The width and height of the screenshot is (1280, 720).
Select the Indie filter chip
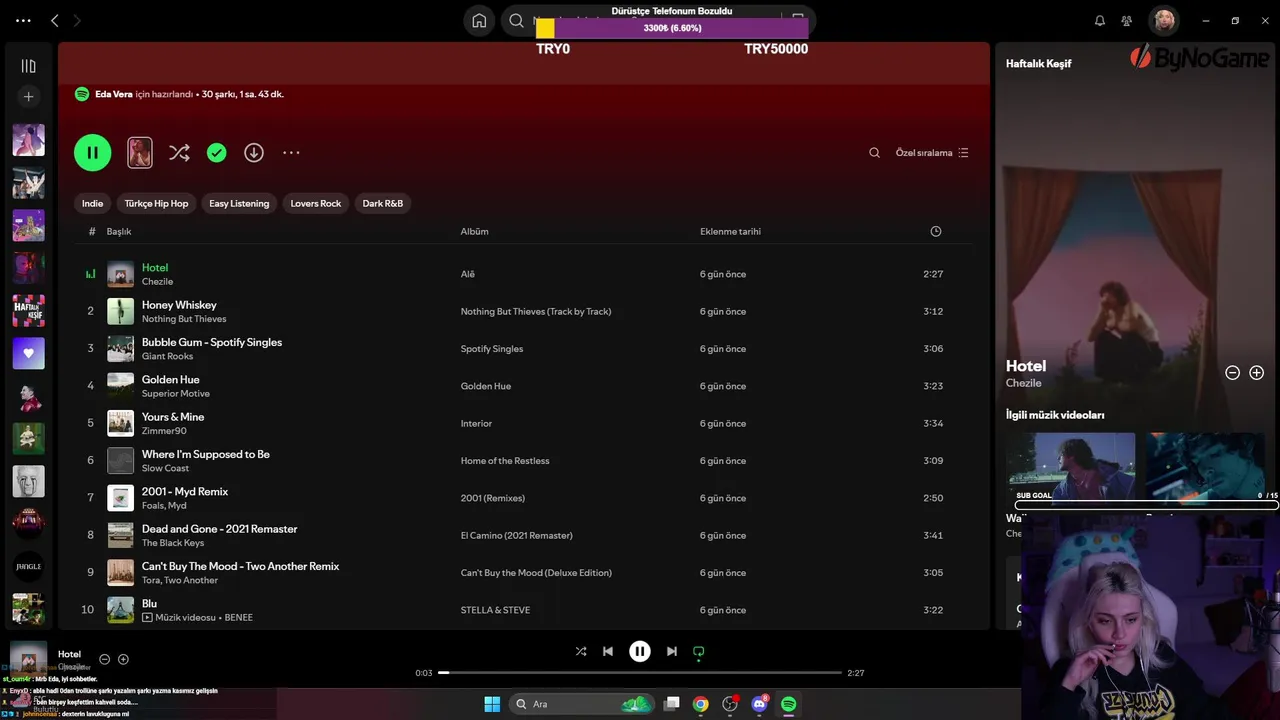[92, 203]
